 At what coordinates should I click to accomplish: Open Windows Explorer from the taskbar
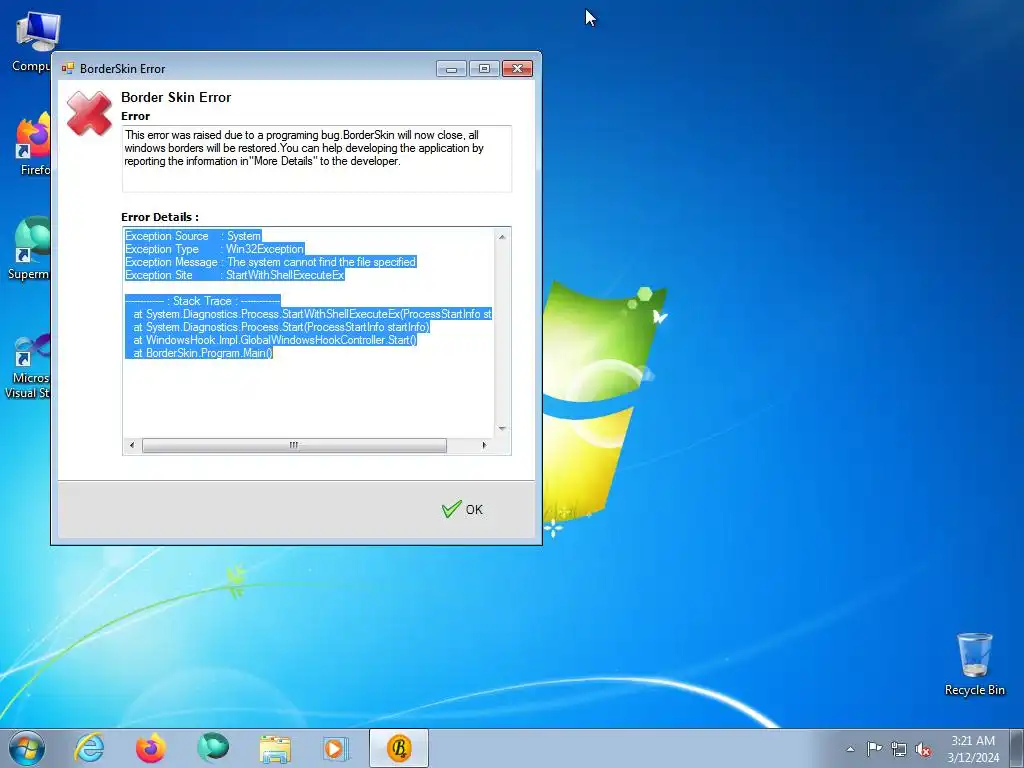point(275,748)
